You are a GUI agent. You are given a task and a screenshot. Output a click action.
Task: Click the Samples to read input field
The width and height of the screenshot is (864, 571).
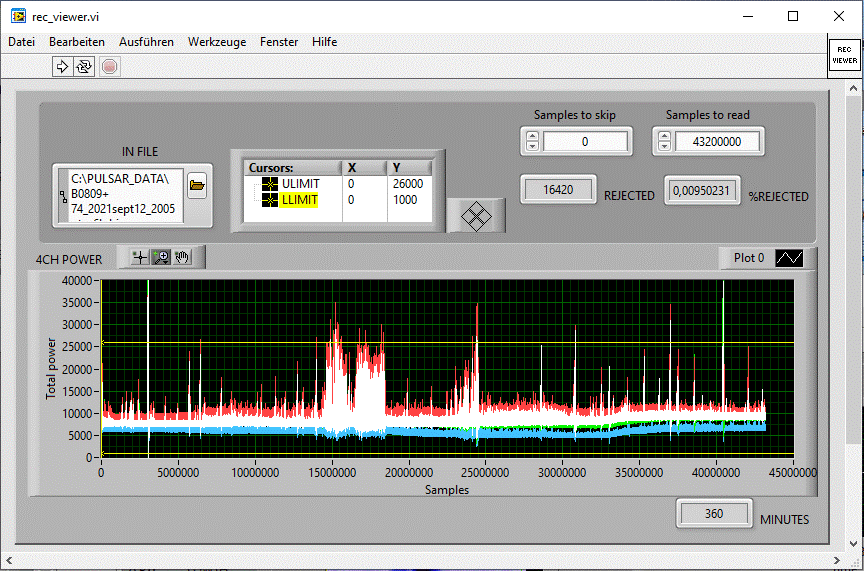click(x=717, y=142)
